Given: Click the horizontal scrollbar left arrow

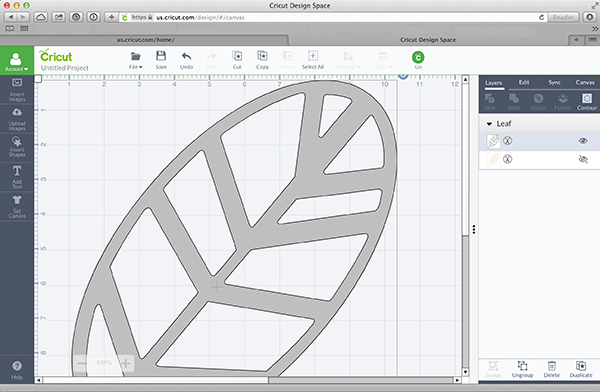Looking at the screenshot, I should click(38, 380).
